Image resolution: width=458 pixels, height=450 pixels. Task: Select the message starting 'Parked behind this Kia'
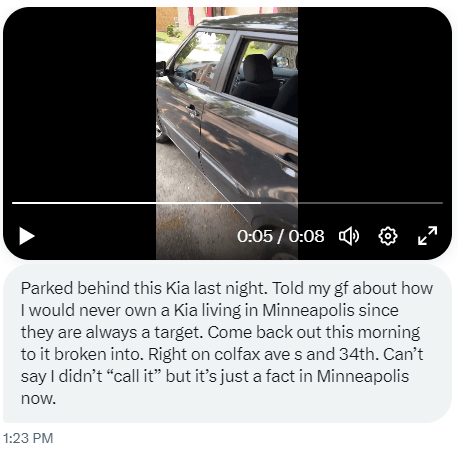coord(227,343)
